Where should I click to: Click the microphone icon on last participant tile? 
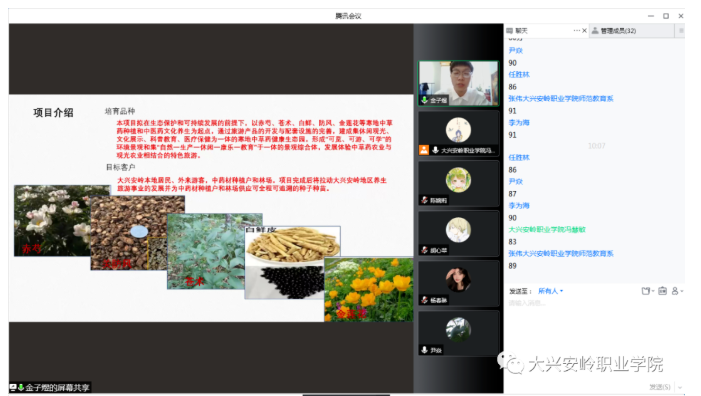coord(425,350)
